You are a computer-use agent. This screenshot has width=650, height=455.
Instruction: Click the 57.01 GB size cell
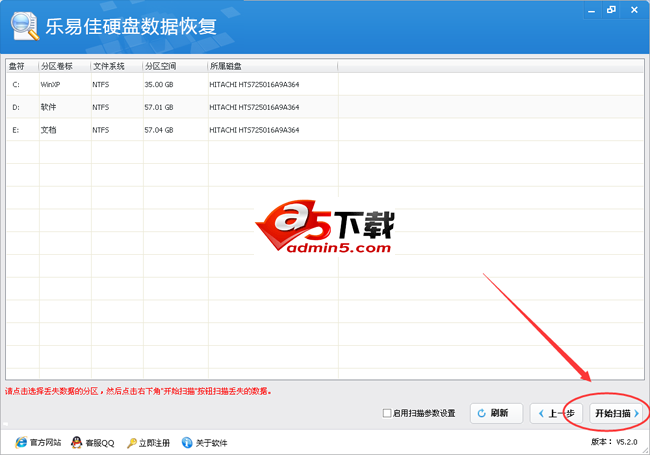[159, 107]
